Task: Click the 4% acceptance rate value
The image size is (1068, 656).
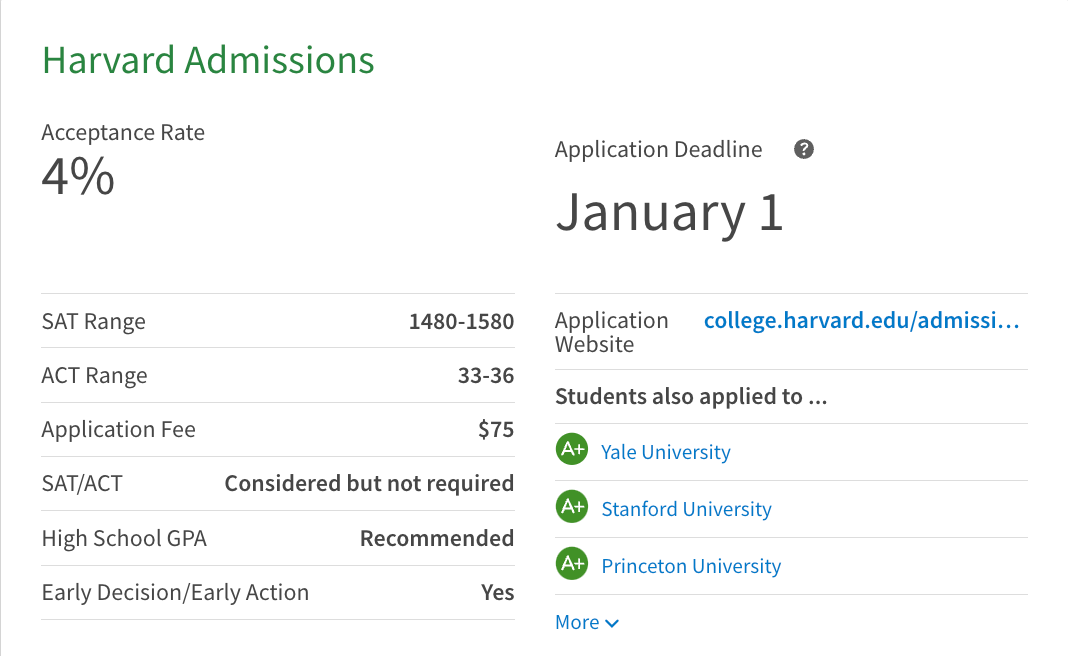Action: [x=78, y=177]
